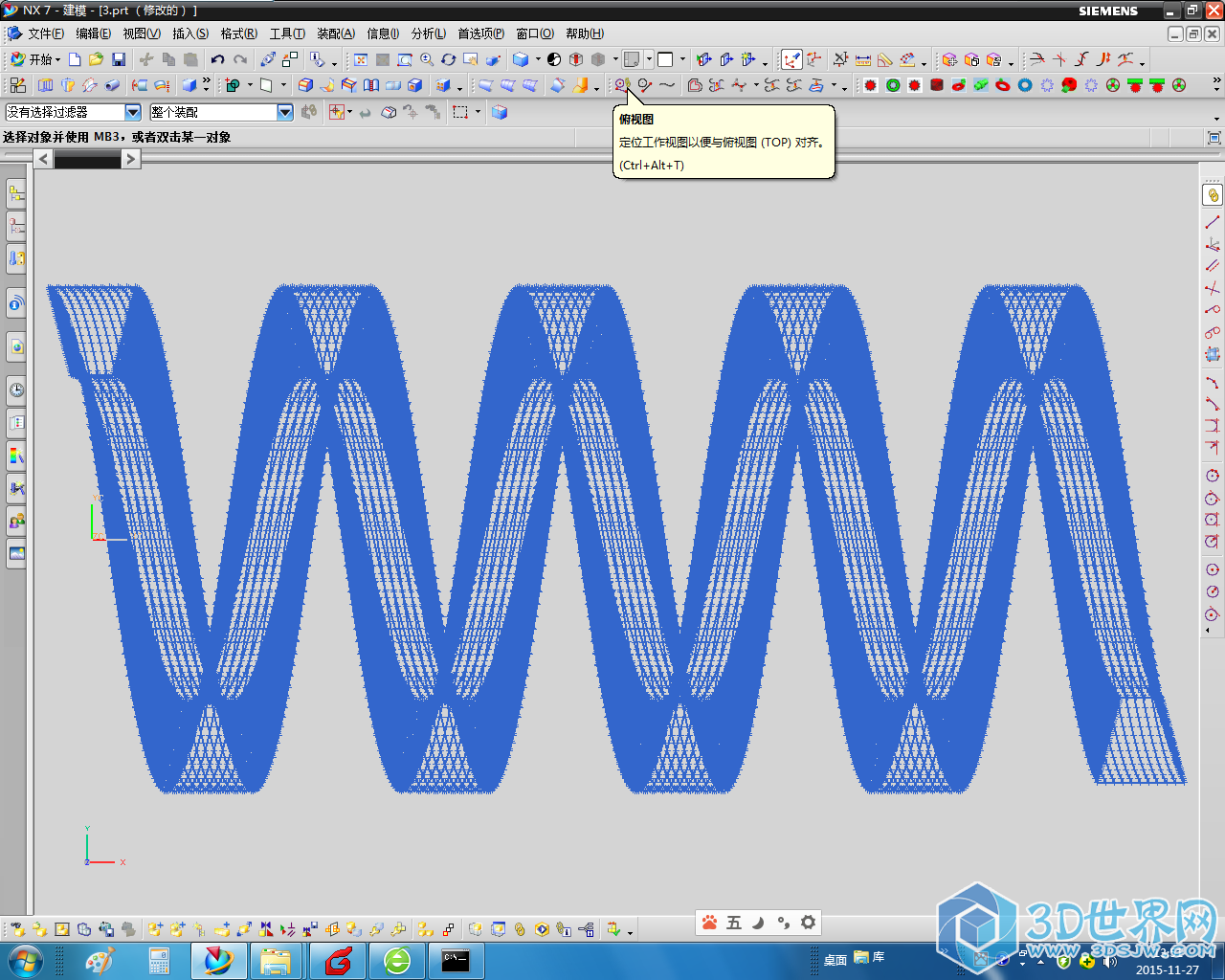Expand the gear toolbar overflow chevron
The width and height of the screenshot is (1225, 980).
tap(1216, 85)
